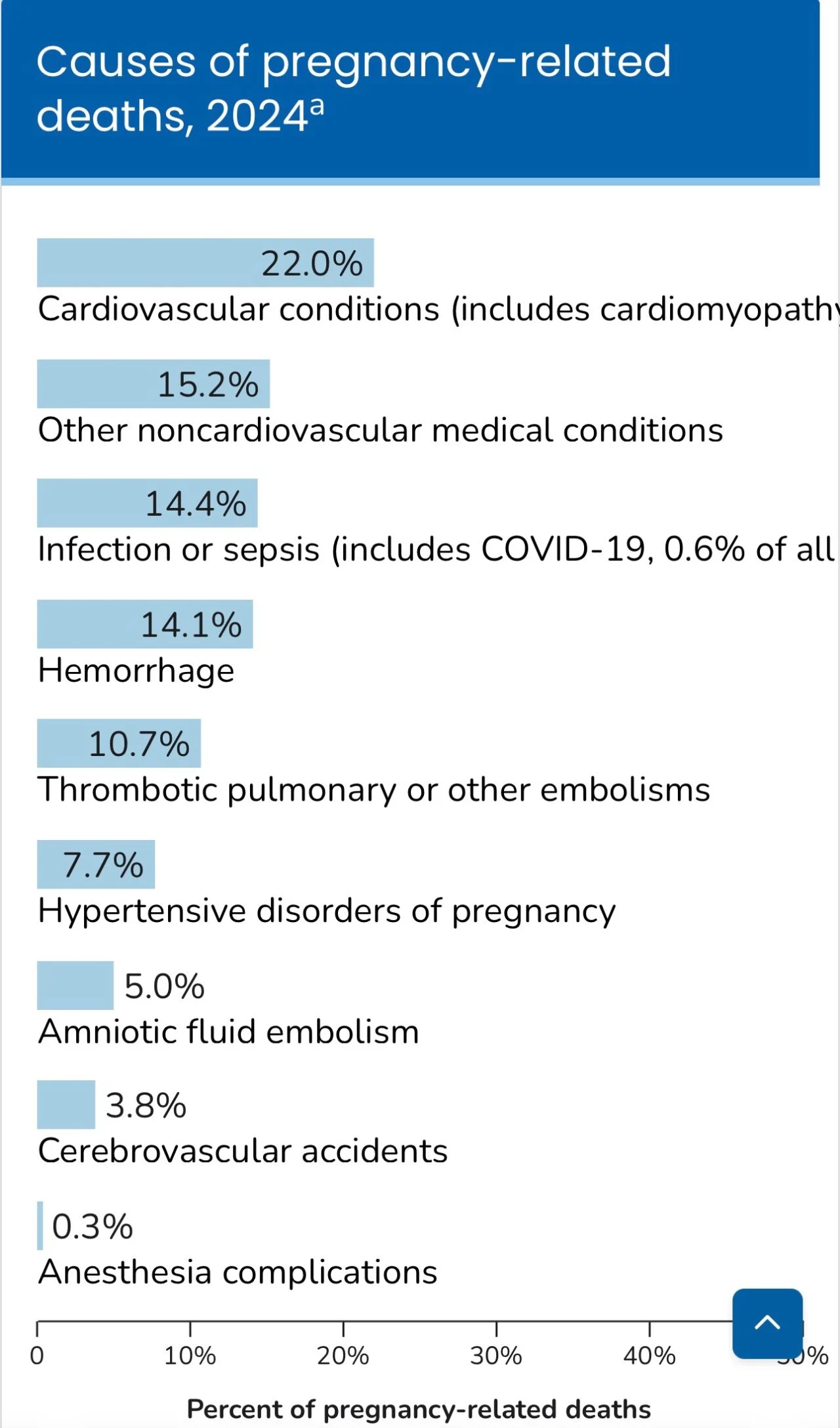Select the 15.2% noncardiovascular conditions bar
The width and height of the screenshot is (840, 1428).
(x=153, y=384)
